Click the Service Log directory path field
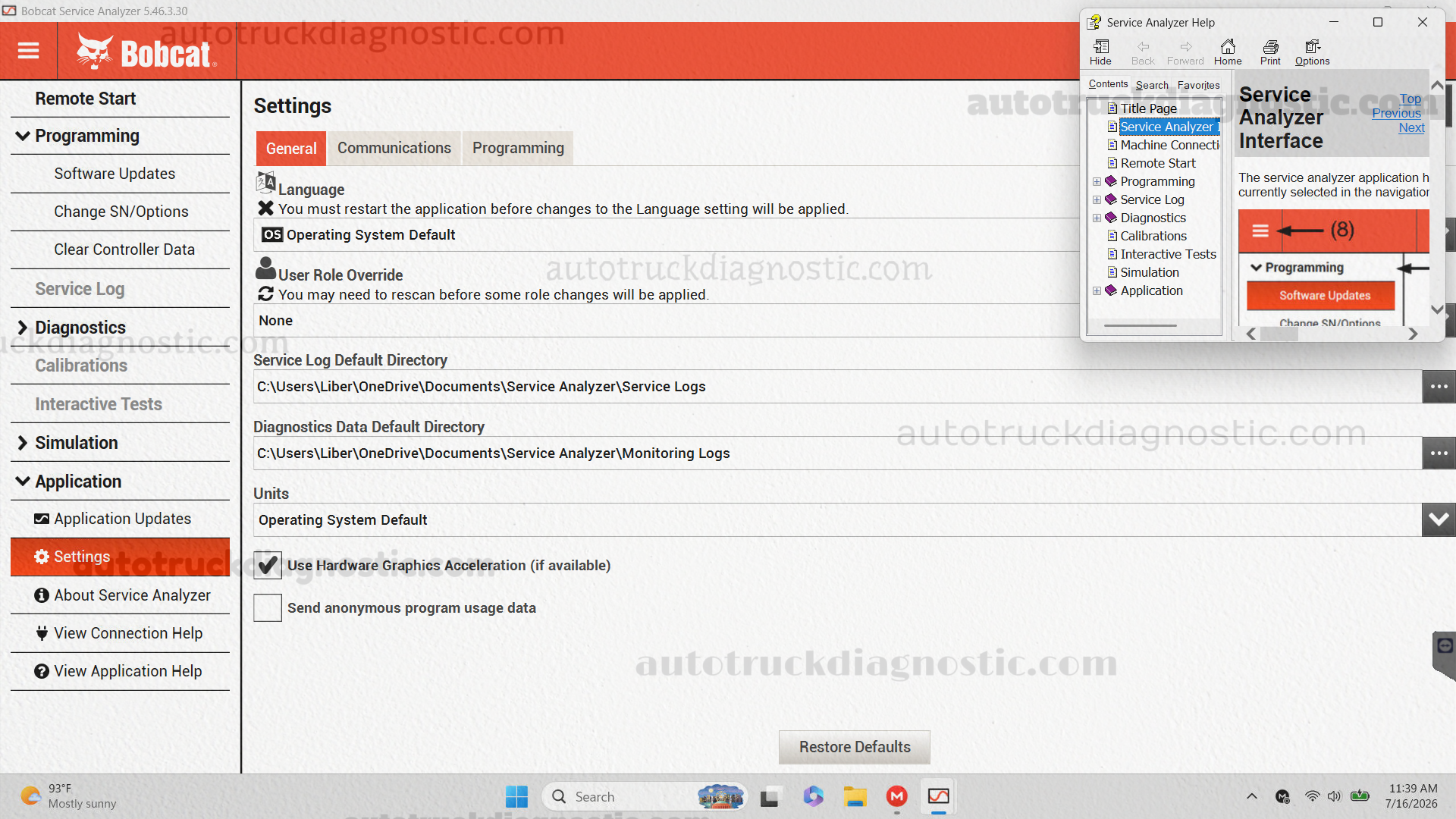 tap(837, 387)
